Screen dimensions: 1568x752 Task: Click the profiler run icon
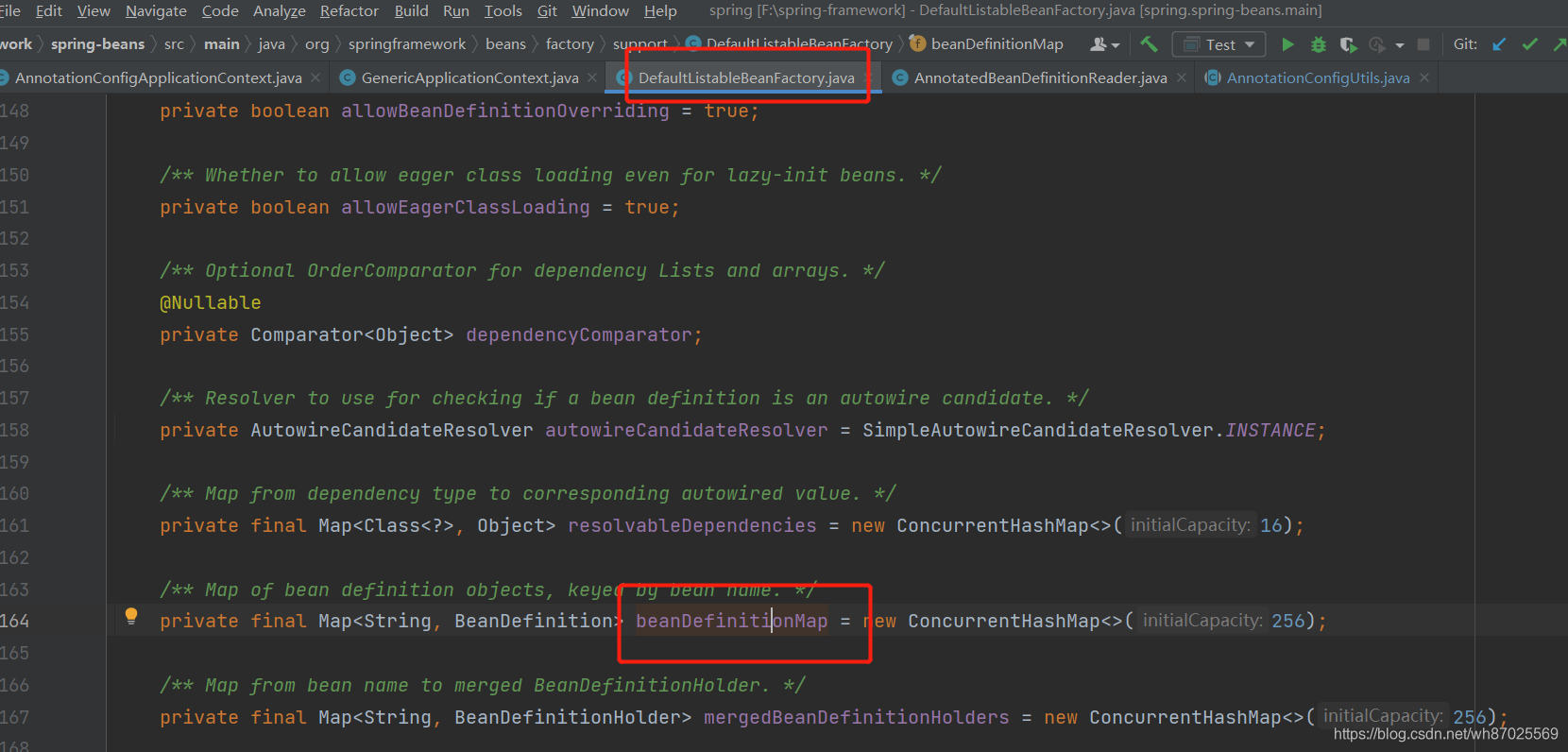click(x=1377, y=44)
